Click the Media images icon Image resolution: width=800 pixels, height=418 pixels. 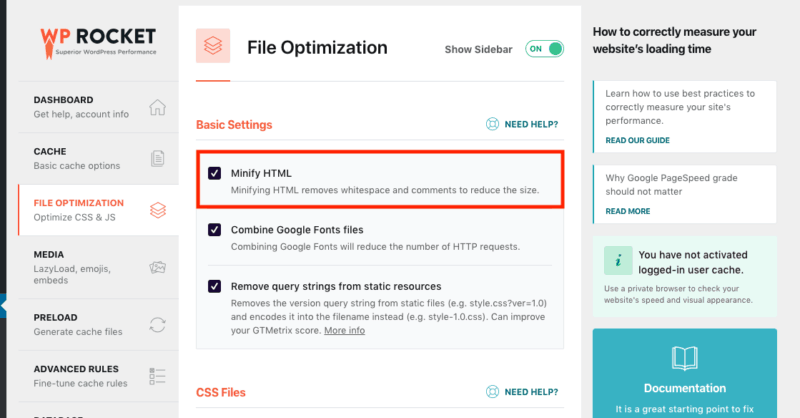point(158,267)
